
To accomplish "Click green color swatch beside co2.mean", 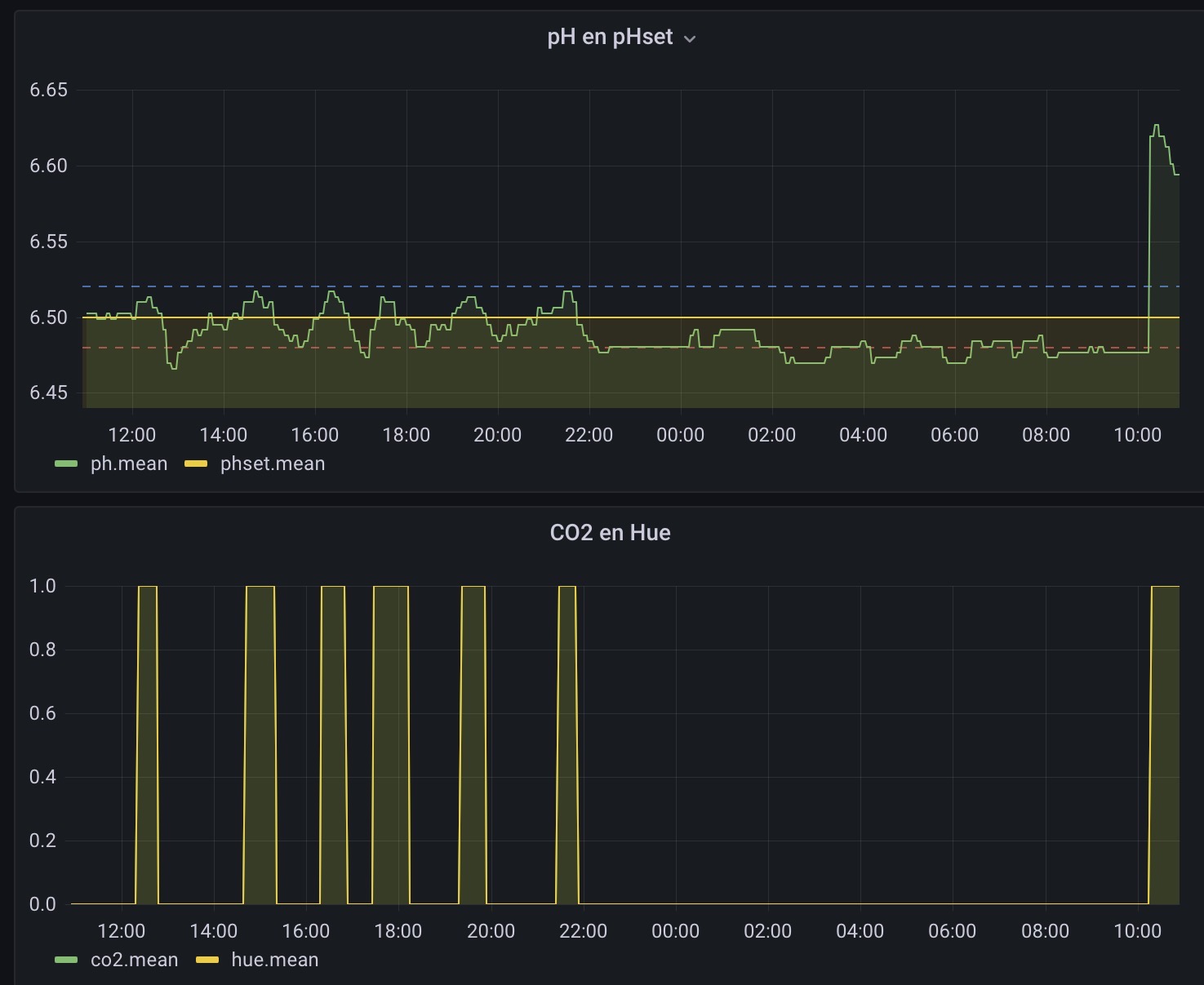I will (x=66, y=960).
